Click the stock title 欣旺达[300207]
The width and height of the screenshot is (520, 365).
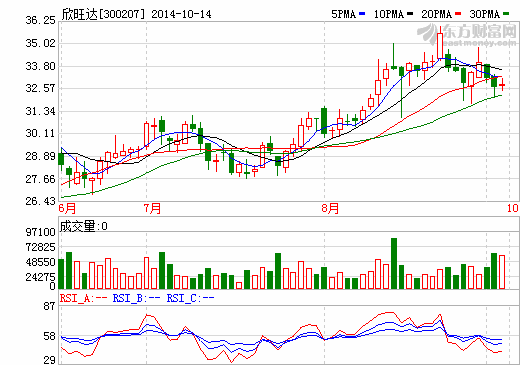[104, 14]
